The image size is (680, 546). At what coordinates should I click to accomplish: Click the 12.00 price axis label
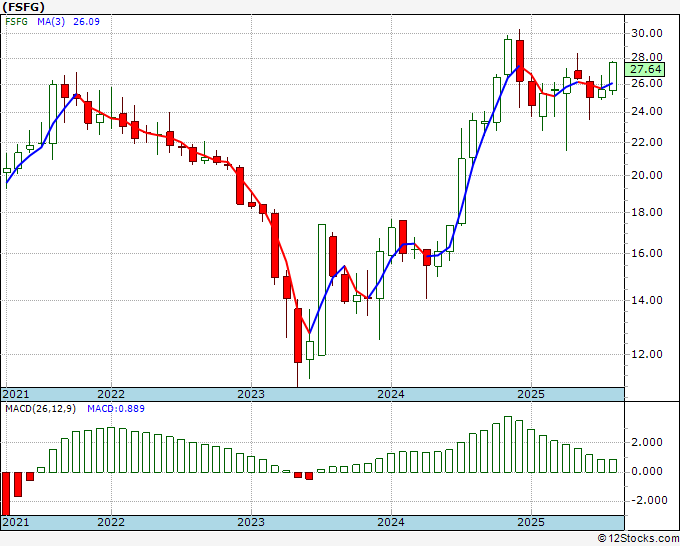click(647, 354)
